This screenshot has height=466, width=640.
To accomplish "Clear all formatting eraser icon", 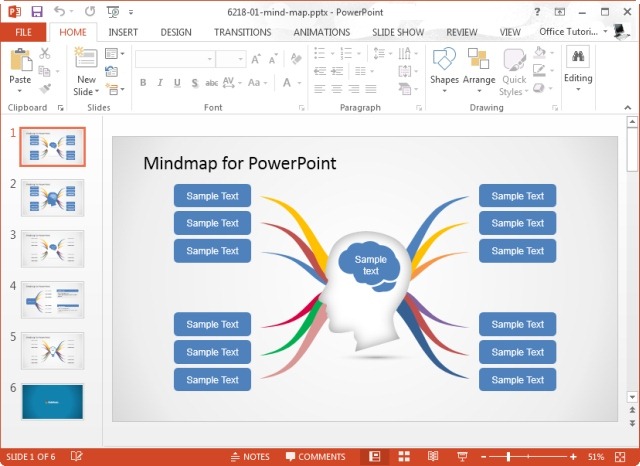I will pos(296,59).
